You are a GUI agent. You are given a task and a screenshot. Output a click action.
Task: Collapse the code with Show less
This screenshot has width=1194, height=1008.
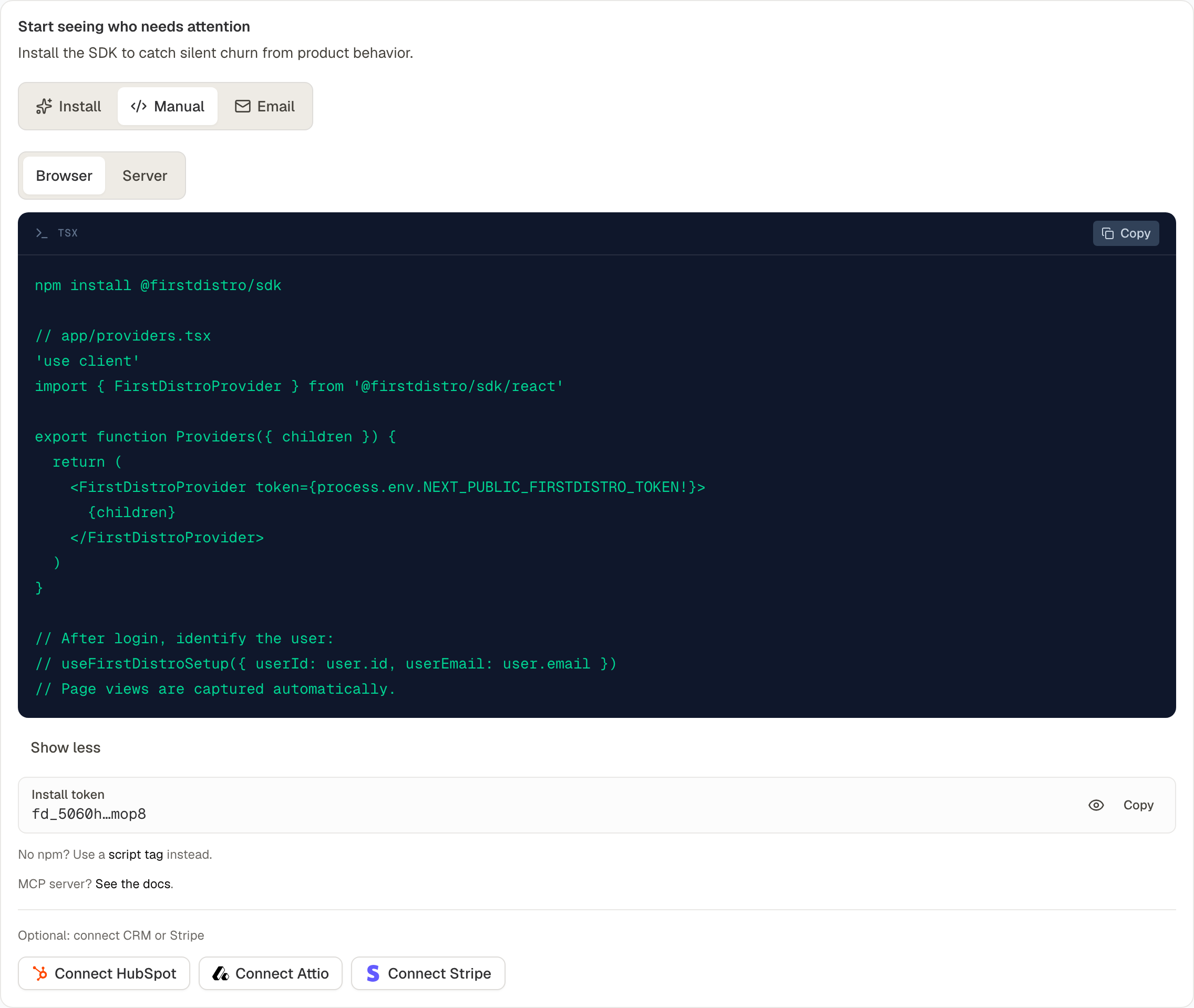tap(65, 747)
